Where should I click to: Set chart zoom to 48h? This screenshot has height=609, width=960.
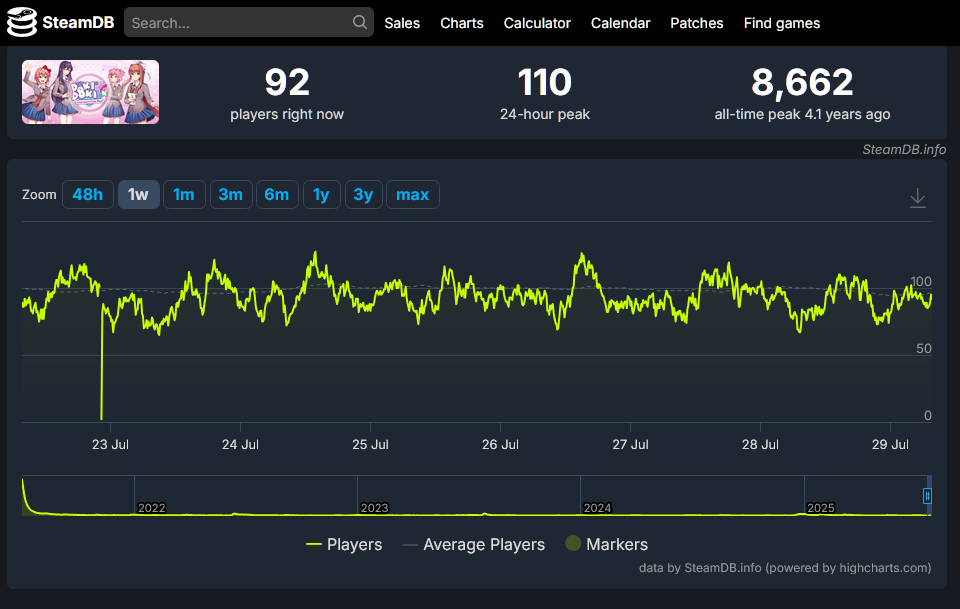click(x=88, y=195)
